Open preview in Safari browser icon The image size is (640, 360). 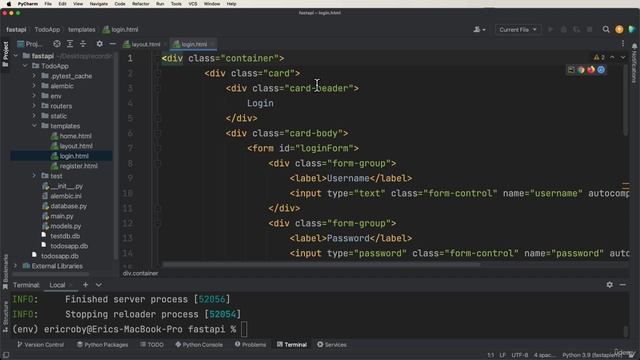click(601, 70)
